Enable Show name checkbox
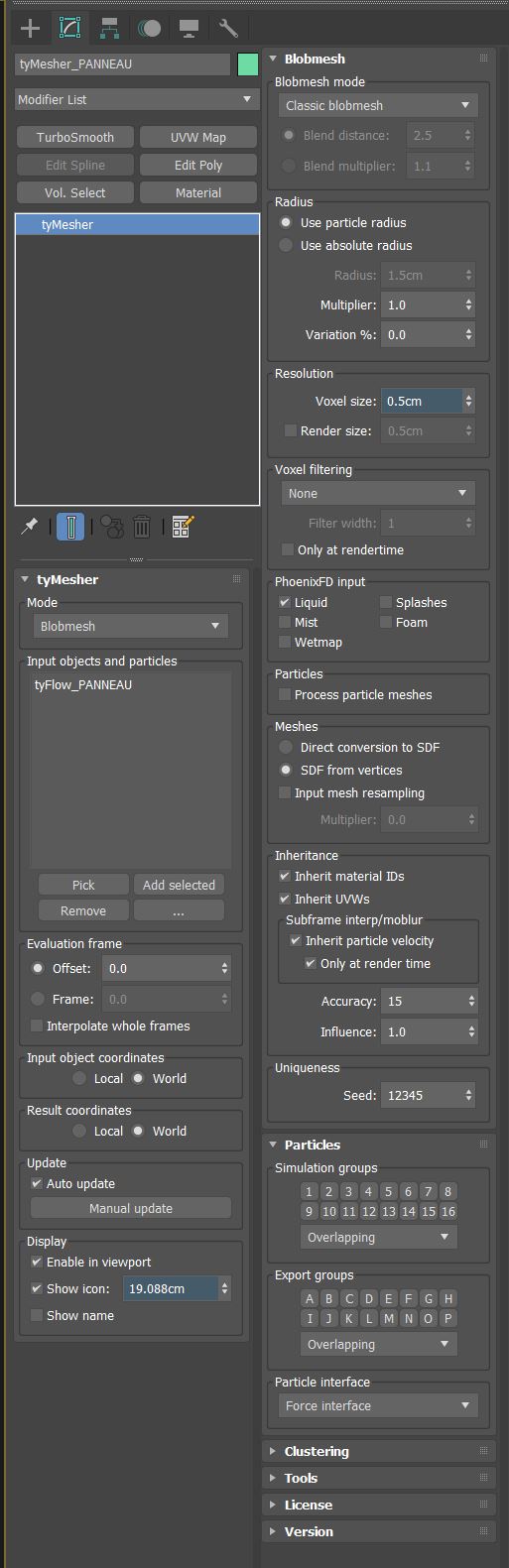 click(38, 1315)
